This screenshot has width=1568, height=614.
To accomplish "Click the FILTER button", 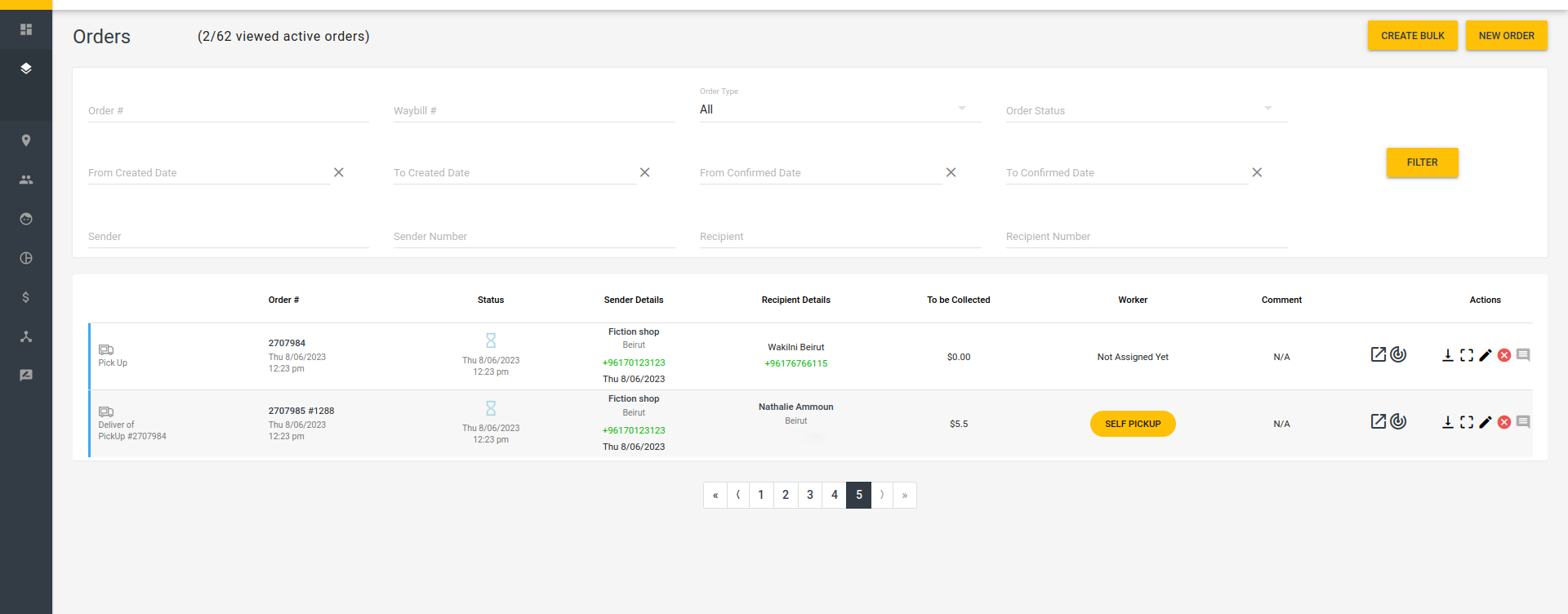I will (x=1422, y=162).
